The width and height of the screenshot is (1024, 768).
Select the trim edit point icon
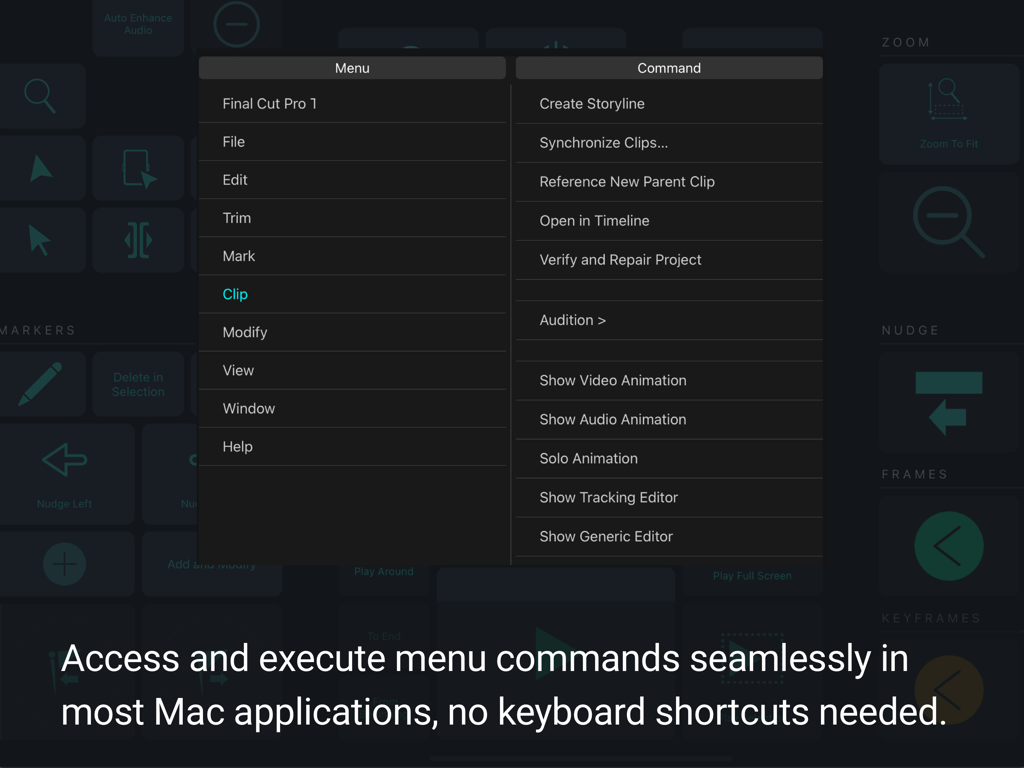[x=138, y=240]
